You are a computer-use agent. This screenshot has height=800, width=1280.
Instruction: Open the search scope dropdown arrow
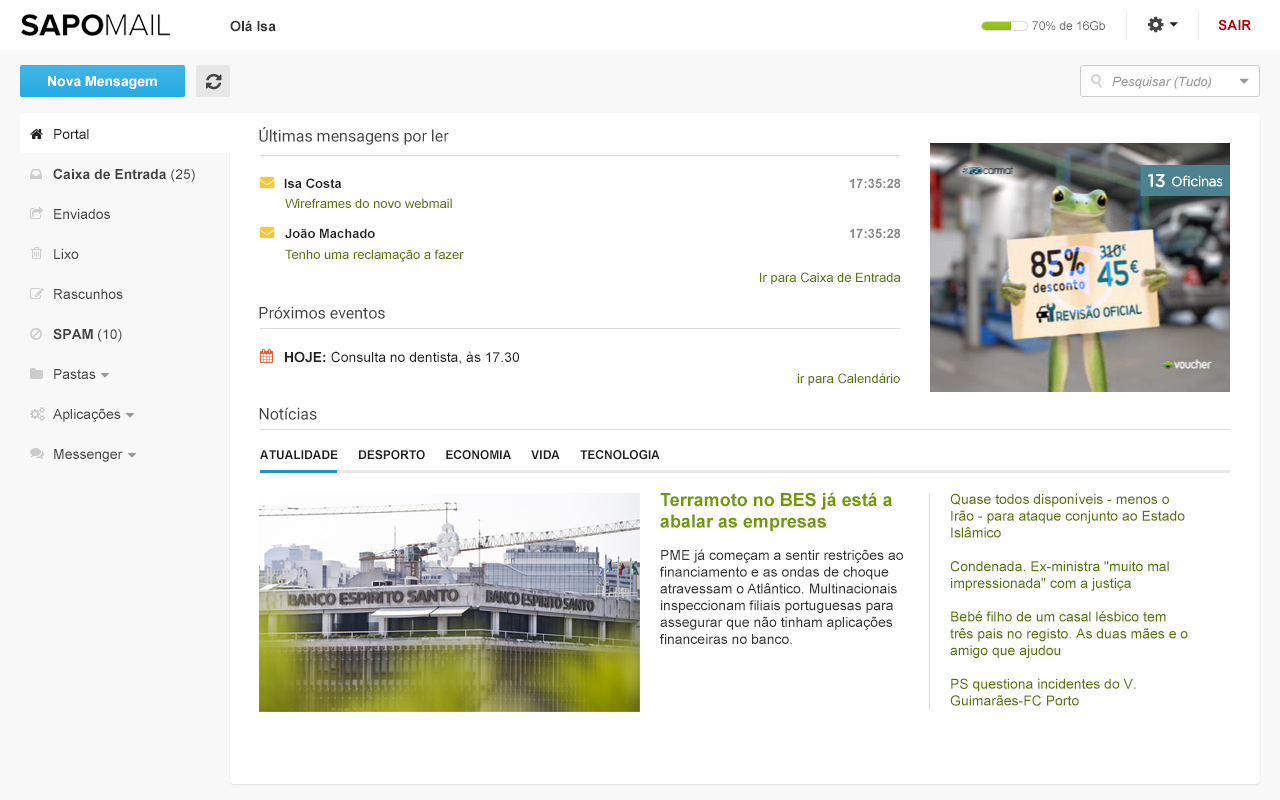1244,81
